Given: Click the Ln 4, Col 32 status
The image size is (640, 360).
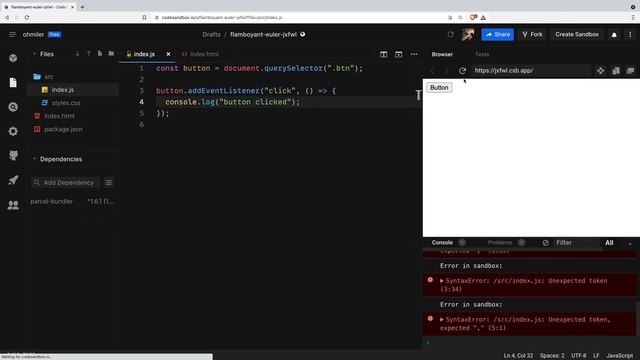Looking at the screenshot, I should pos(518,356).
